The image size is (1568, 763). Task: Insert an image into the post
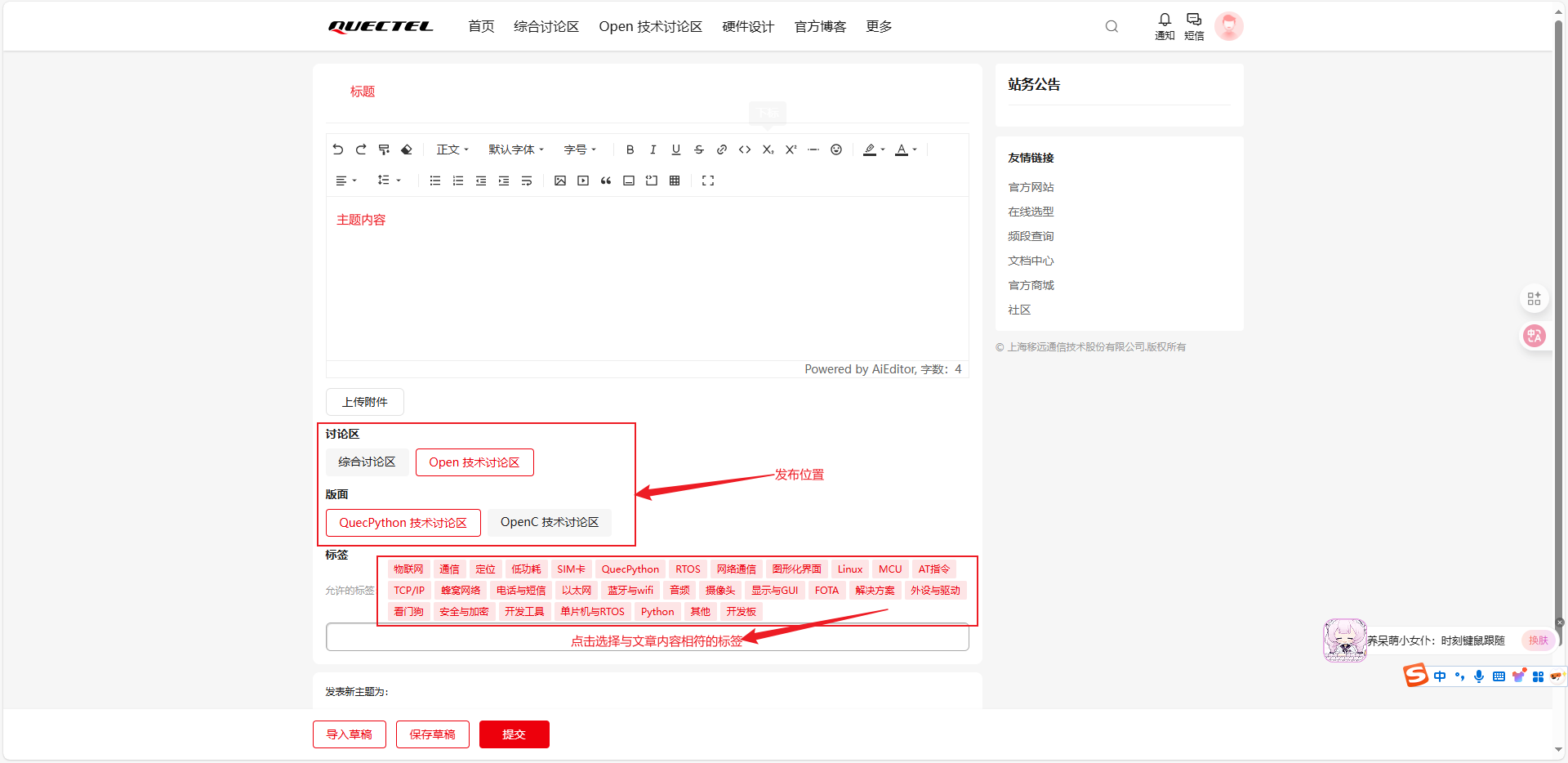(560, 181)
